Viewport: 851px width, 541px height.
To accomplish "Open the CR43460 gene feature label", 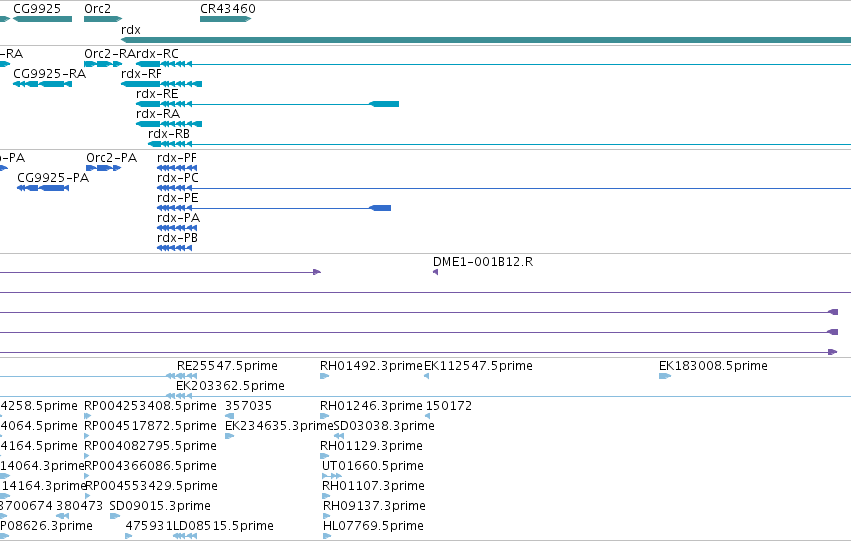I will 227,9.
